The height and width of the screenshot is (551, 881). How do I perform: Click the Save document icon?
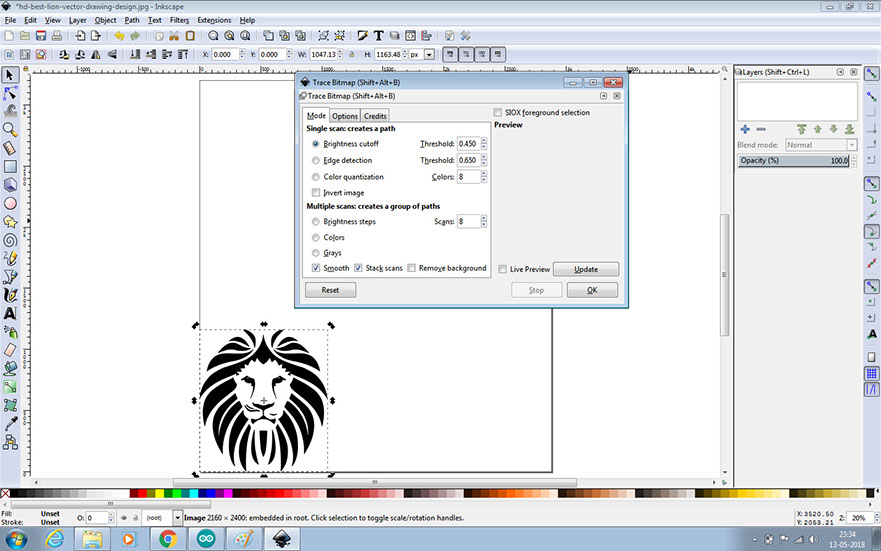click(x=40, y=36)
